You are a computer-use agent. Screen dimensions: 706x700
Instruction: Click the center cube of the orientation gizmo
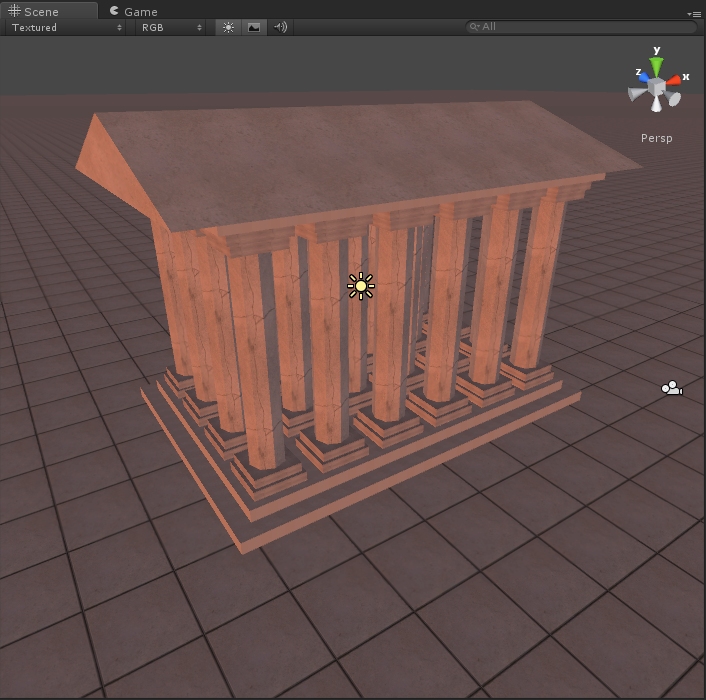[x=656, y=89]
